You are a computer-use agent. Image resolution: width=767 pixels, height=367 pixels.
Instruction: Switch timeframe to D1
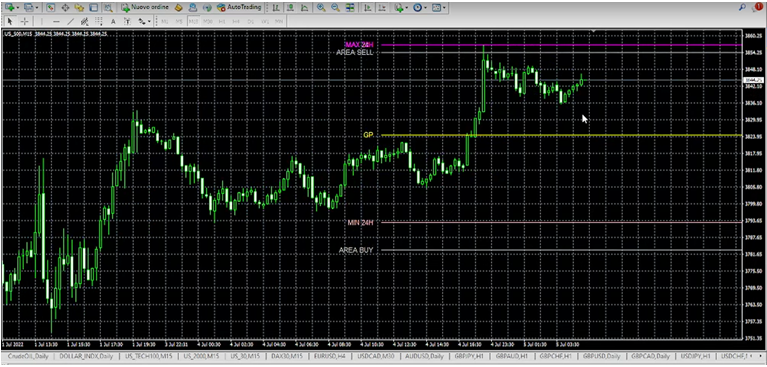coord(250,21)
